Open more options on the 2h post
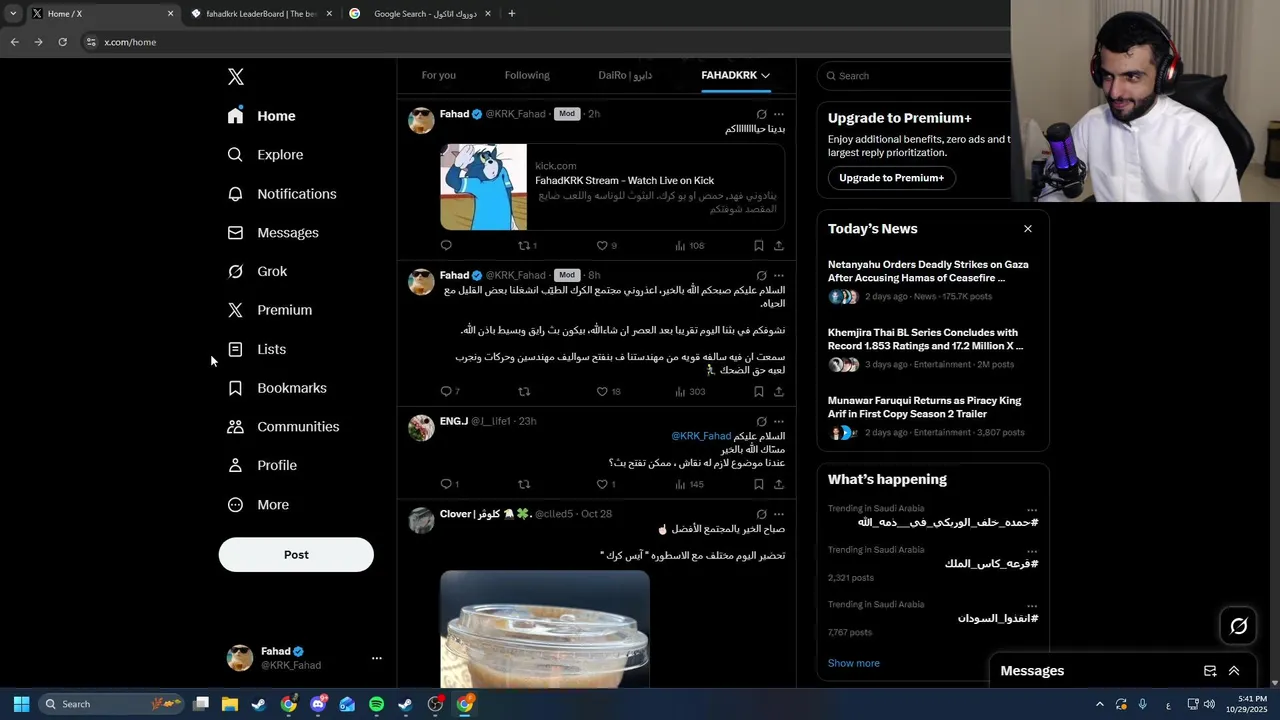This screenshot has width=1280, height=720. tap(779, 114)
